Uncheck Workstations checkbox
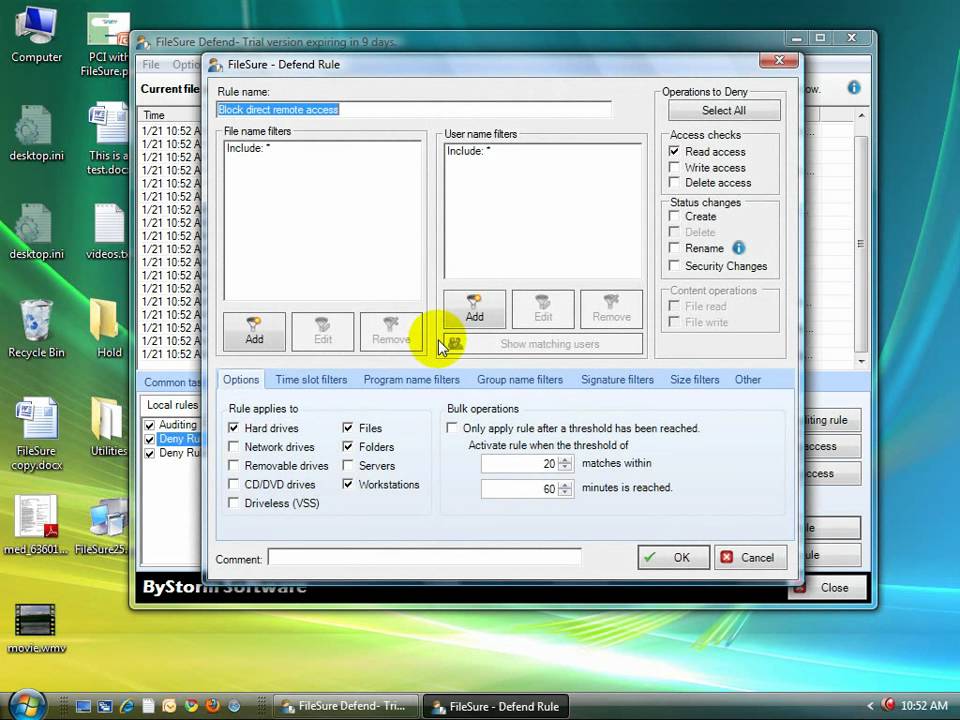Viewport: 960px width, 720px height. click(x=348, y=484)
